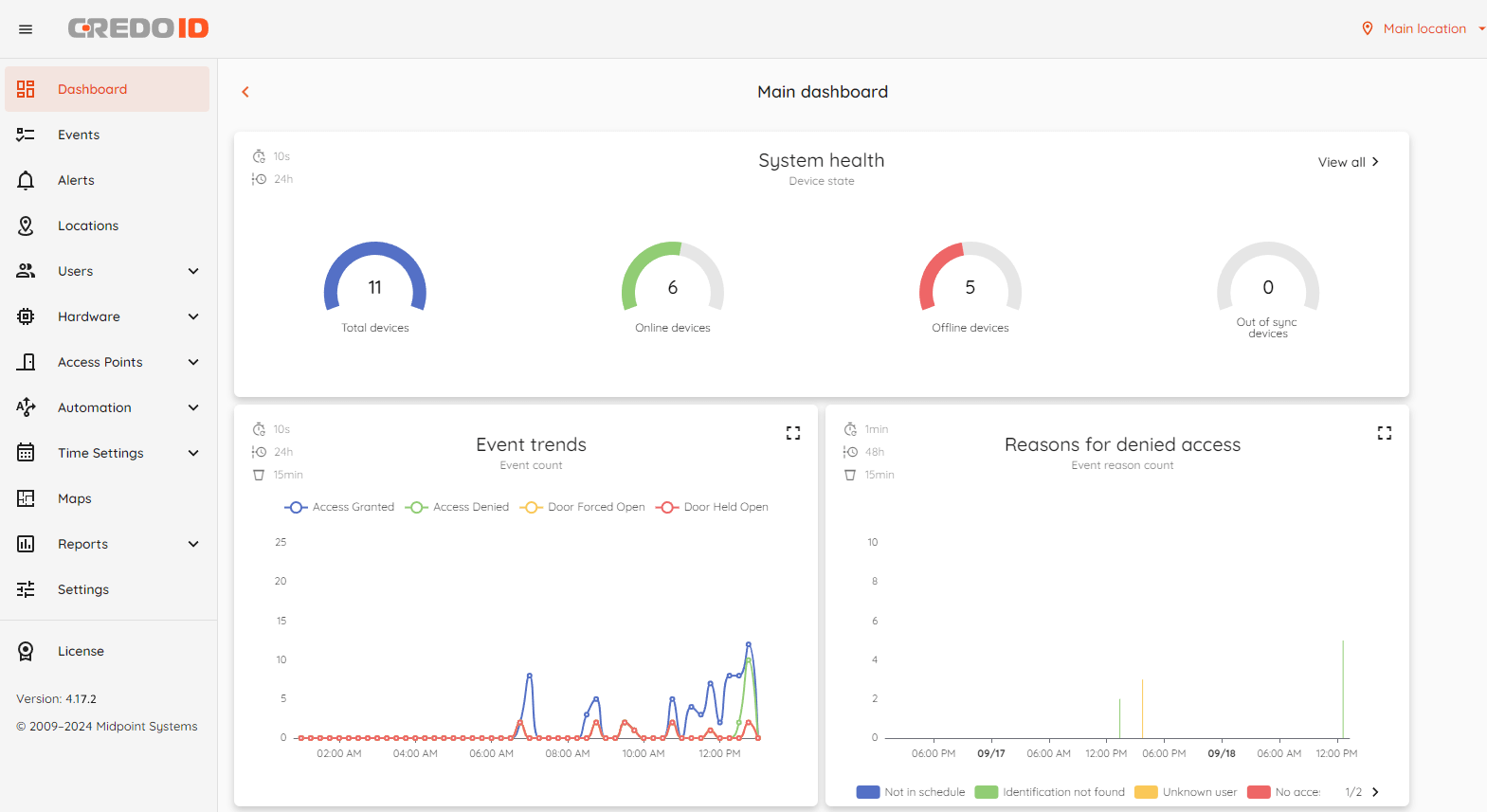1487x812 pixels.
Task: Go back using the dashboard arrow
Action: click(245, 92)
